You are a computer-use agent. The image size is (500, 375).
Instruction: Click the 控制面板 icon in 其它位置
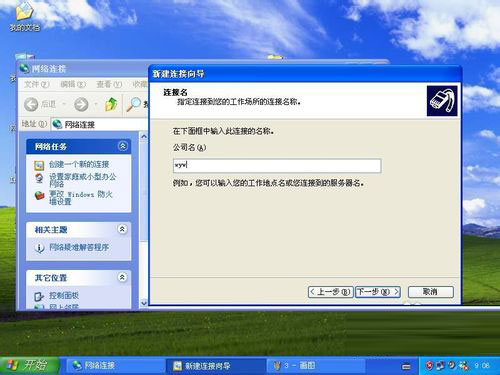pyautogui.click(x=39, y=296)
